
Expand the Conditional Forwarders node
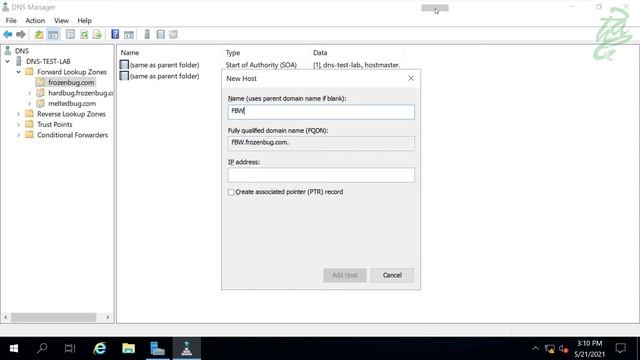tap(18, 135)
